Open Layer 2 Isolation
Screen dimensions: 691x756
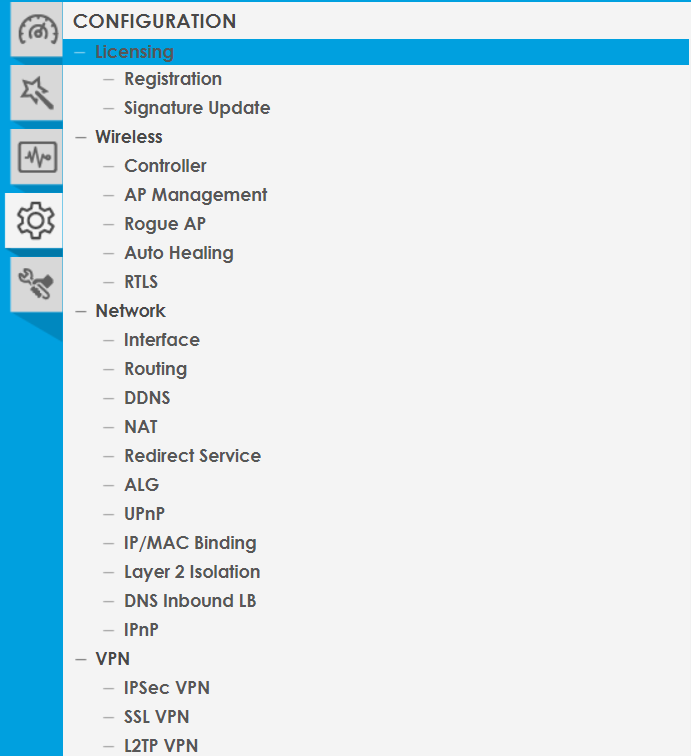pos(192,572)
